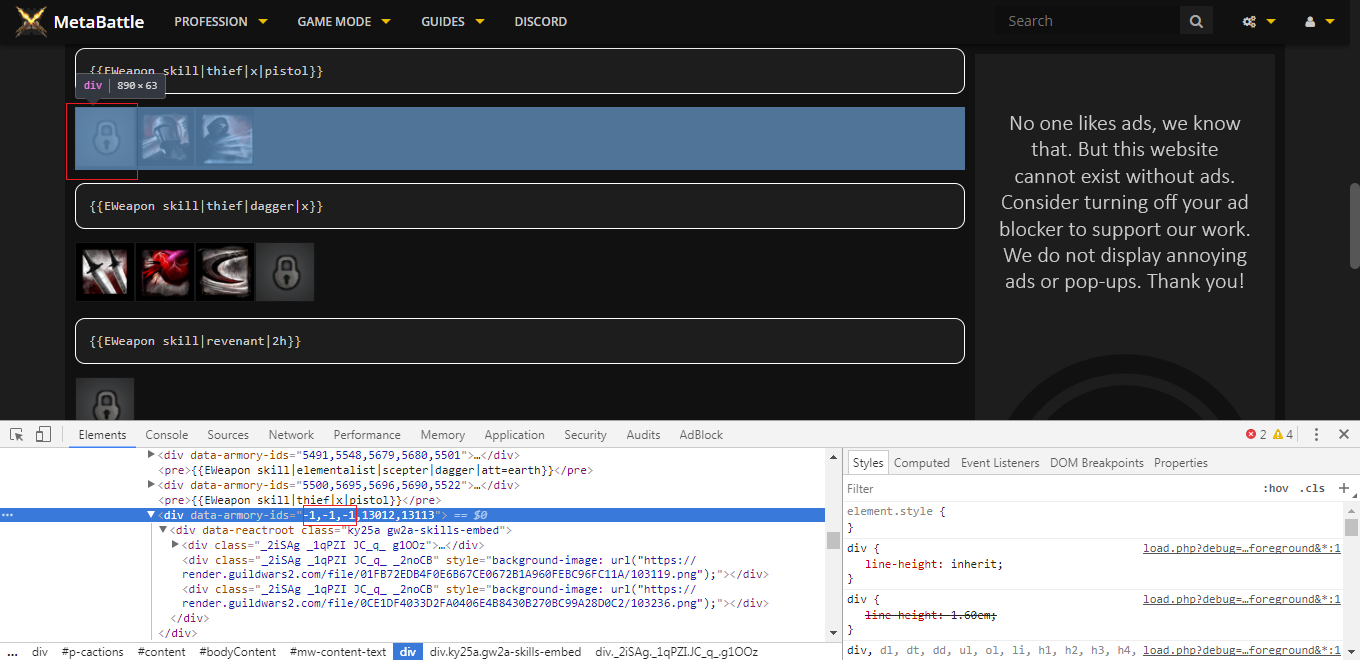Click the Styles pane scrollbar thumb
This screenshot has width=1360, height=660.
pos(1351,527)
